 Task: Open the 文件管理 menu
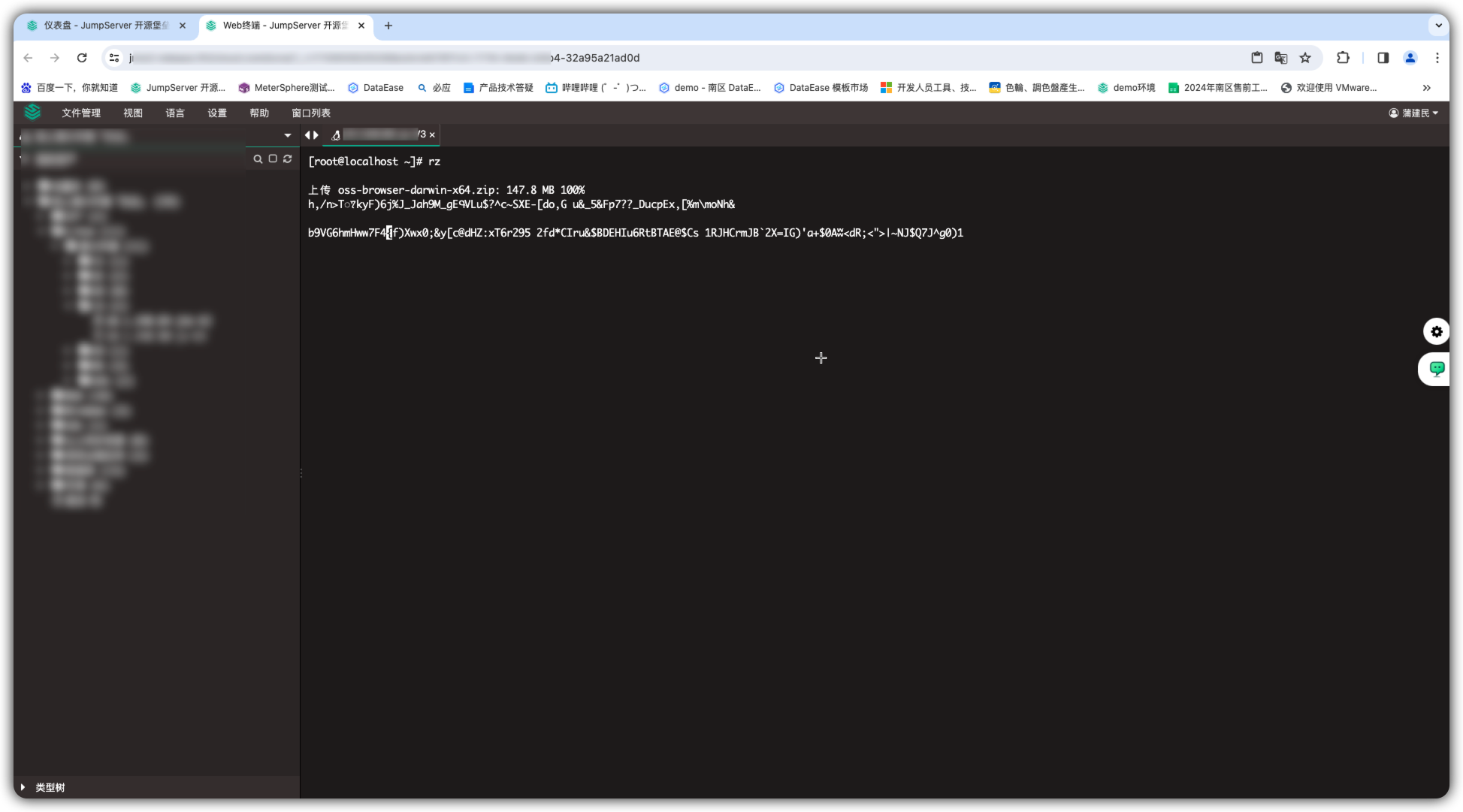pos(81,113)
